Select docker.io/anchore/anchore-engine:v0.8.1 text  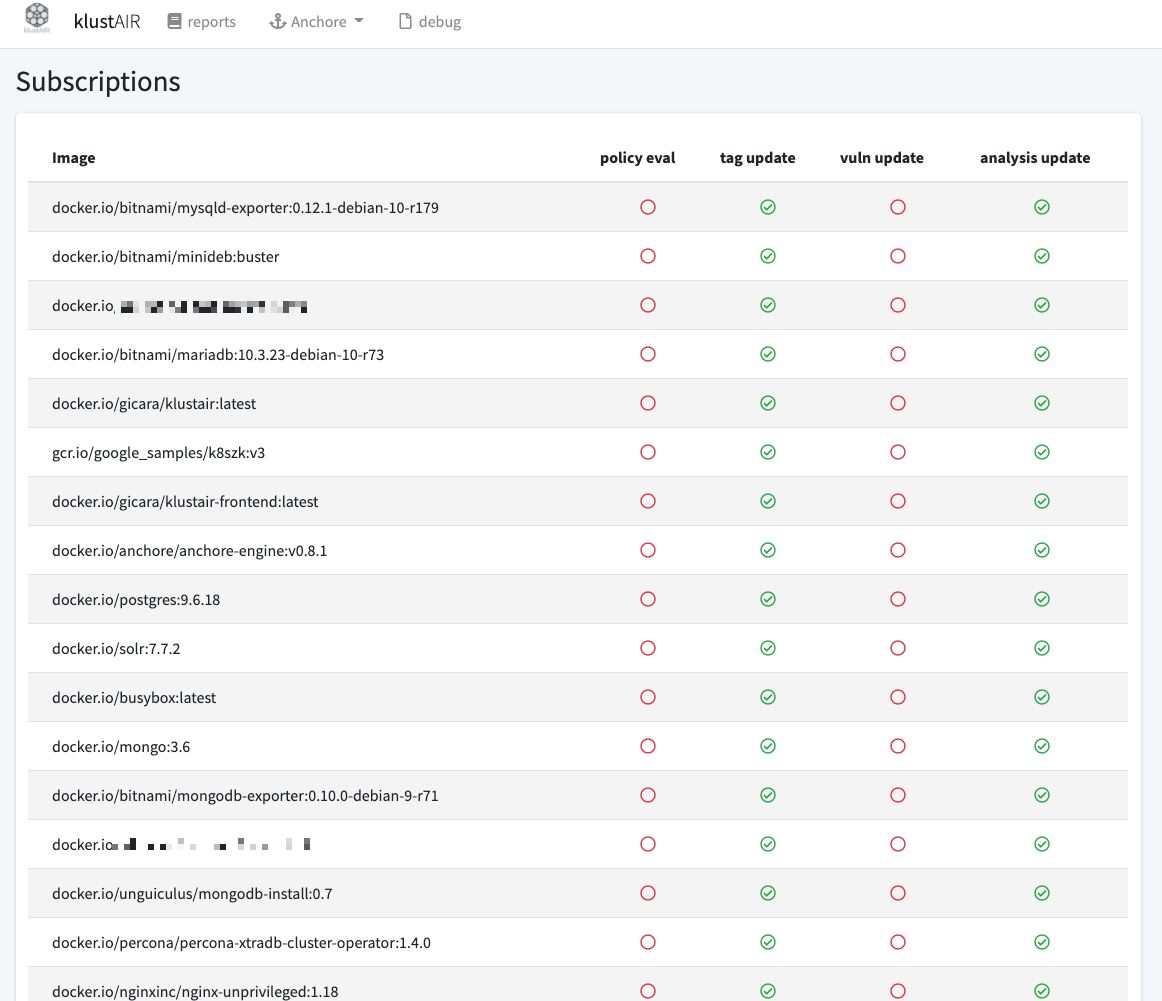(x=189, y=551)
